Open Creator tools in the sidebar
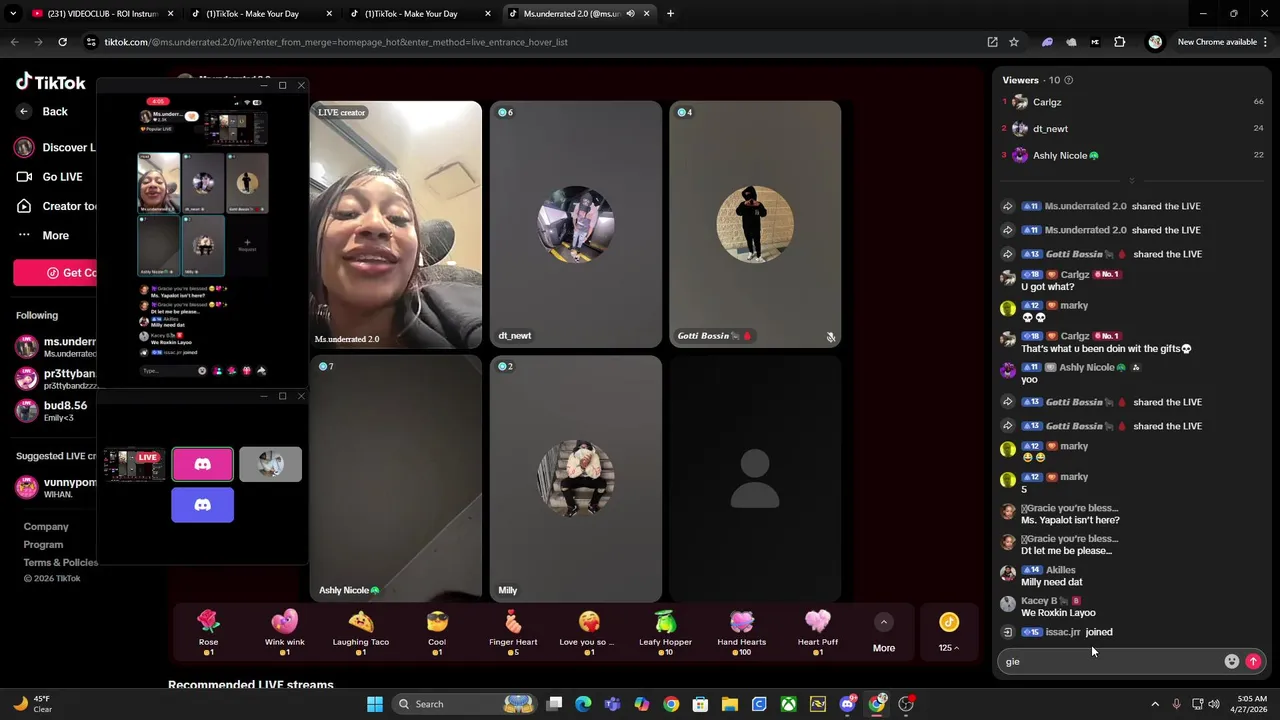 (58, 206)
